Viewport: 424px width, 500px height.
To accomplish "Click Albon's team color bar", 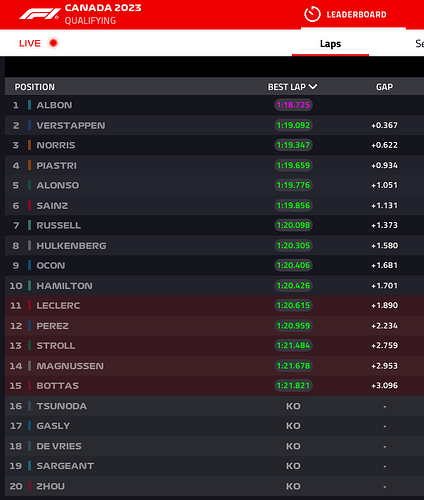I will pos(29,105).
